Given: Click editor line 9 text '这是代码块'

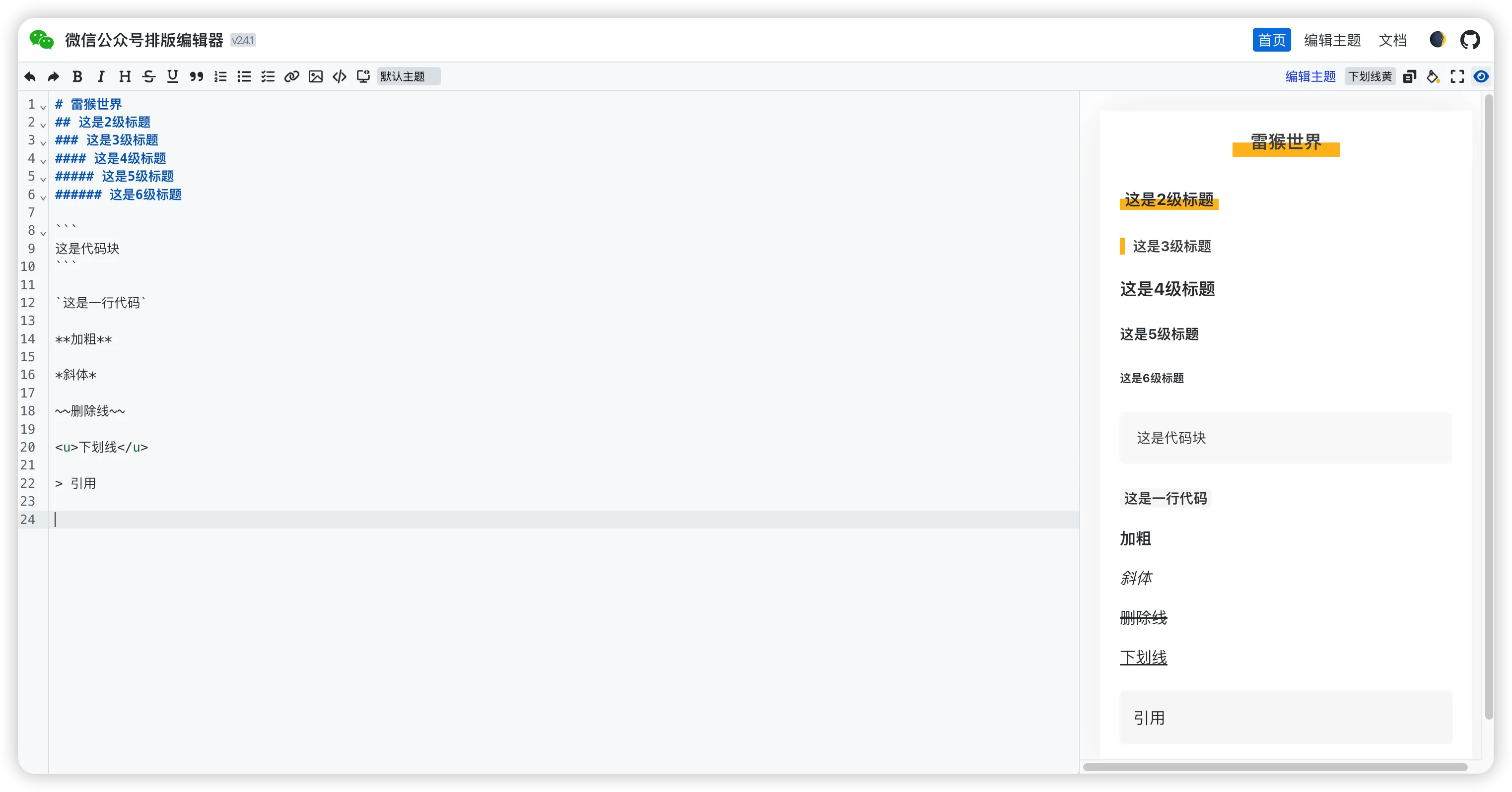Looking at the screenshot, I should 87,248.
